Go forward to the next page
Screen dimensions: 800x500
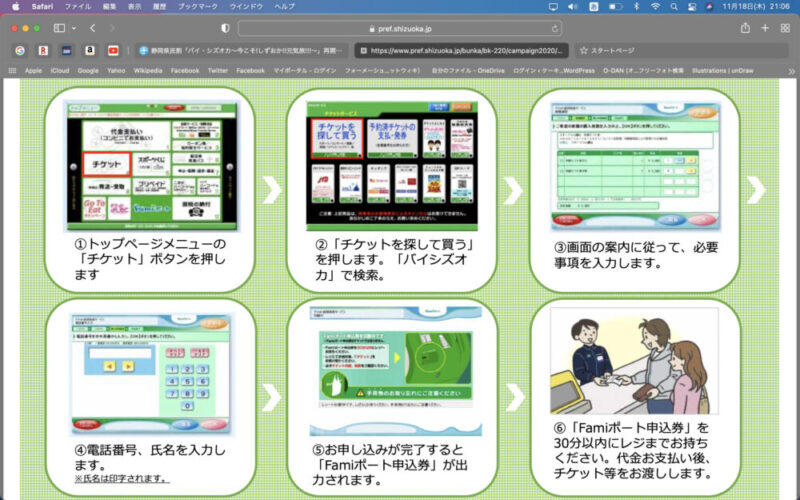[111, 28]
